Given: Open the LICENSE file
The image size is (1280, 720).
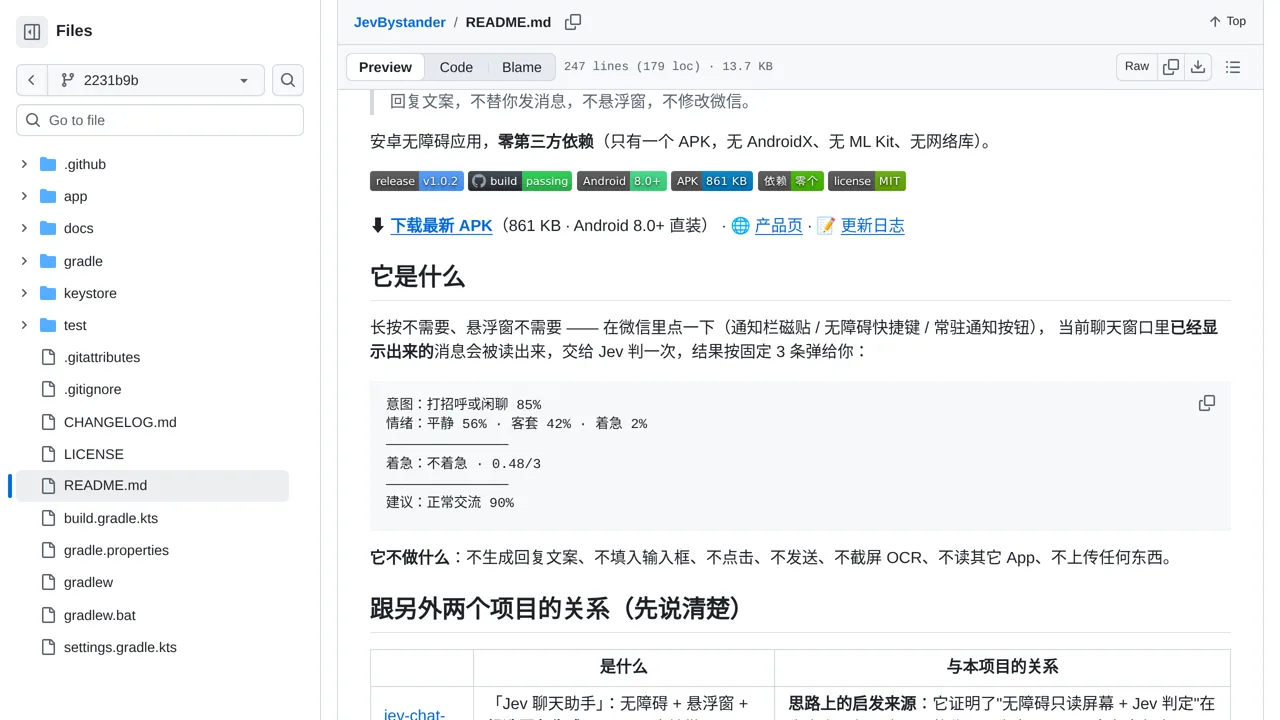Looking at the screenshot, I should coord(94,454).
